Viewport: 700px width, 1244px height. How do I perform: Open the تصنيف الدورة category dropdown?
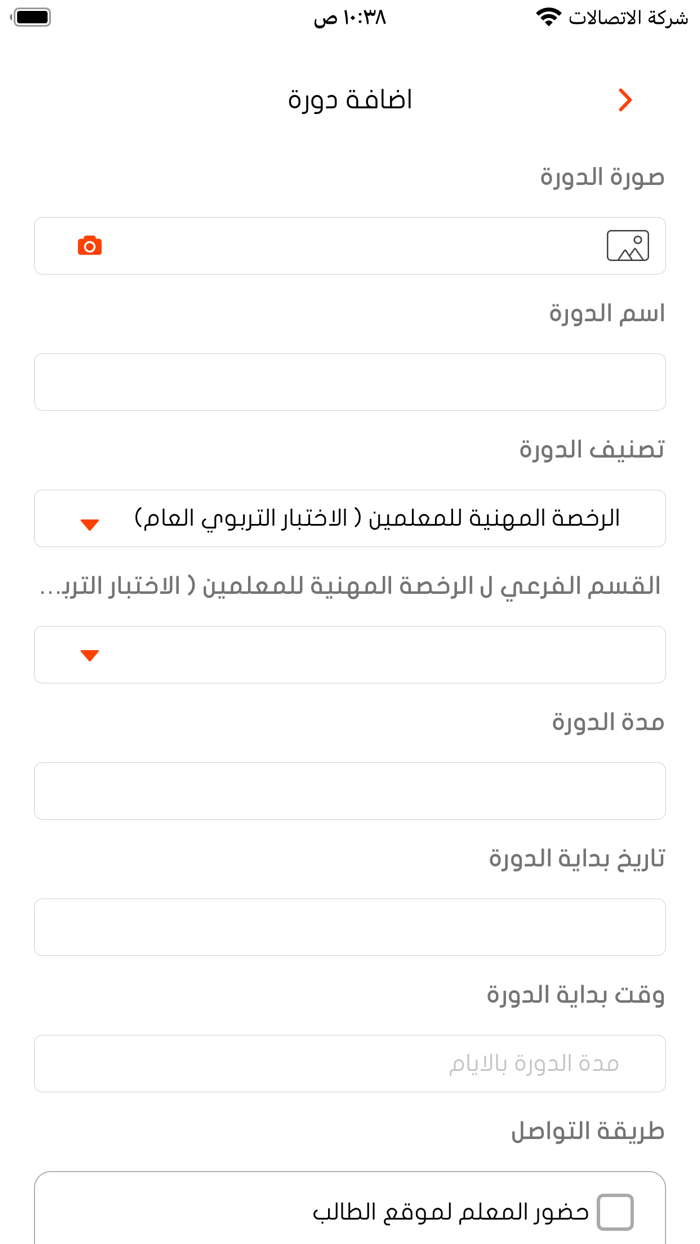[350, 518]
